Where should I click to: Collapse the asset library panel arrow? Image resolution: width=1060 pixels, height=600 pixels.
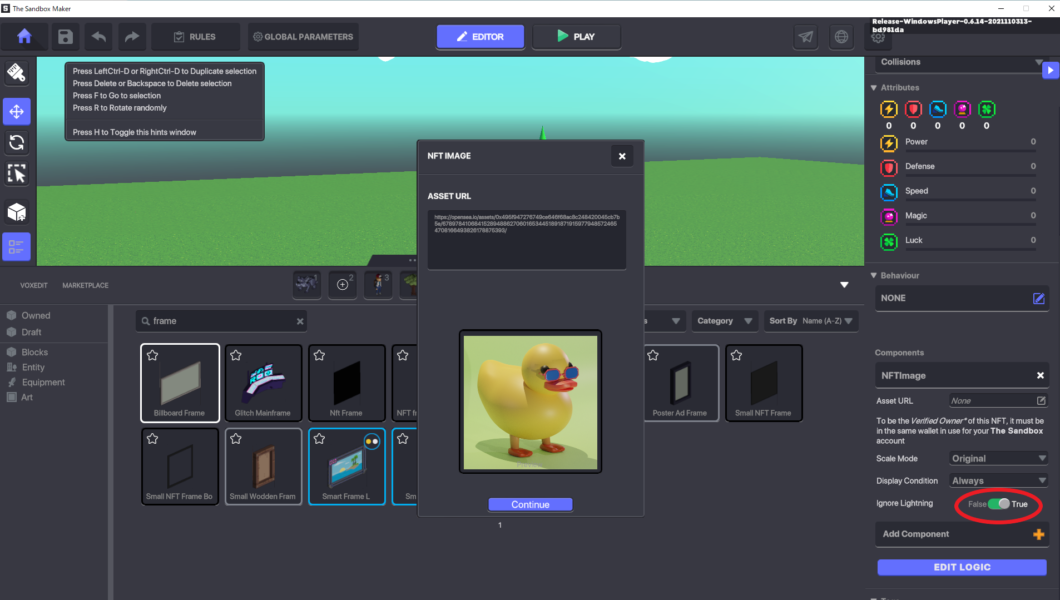point(844,285)
